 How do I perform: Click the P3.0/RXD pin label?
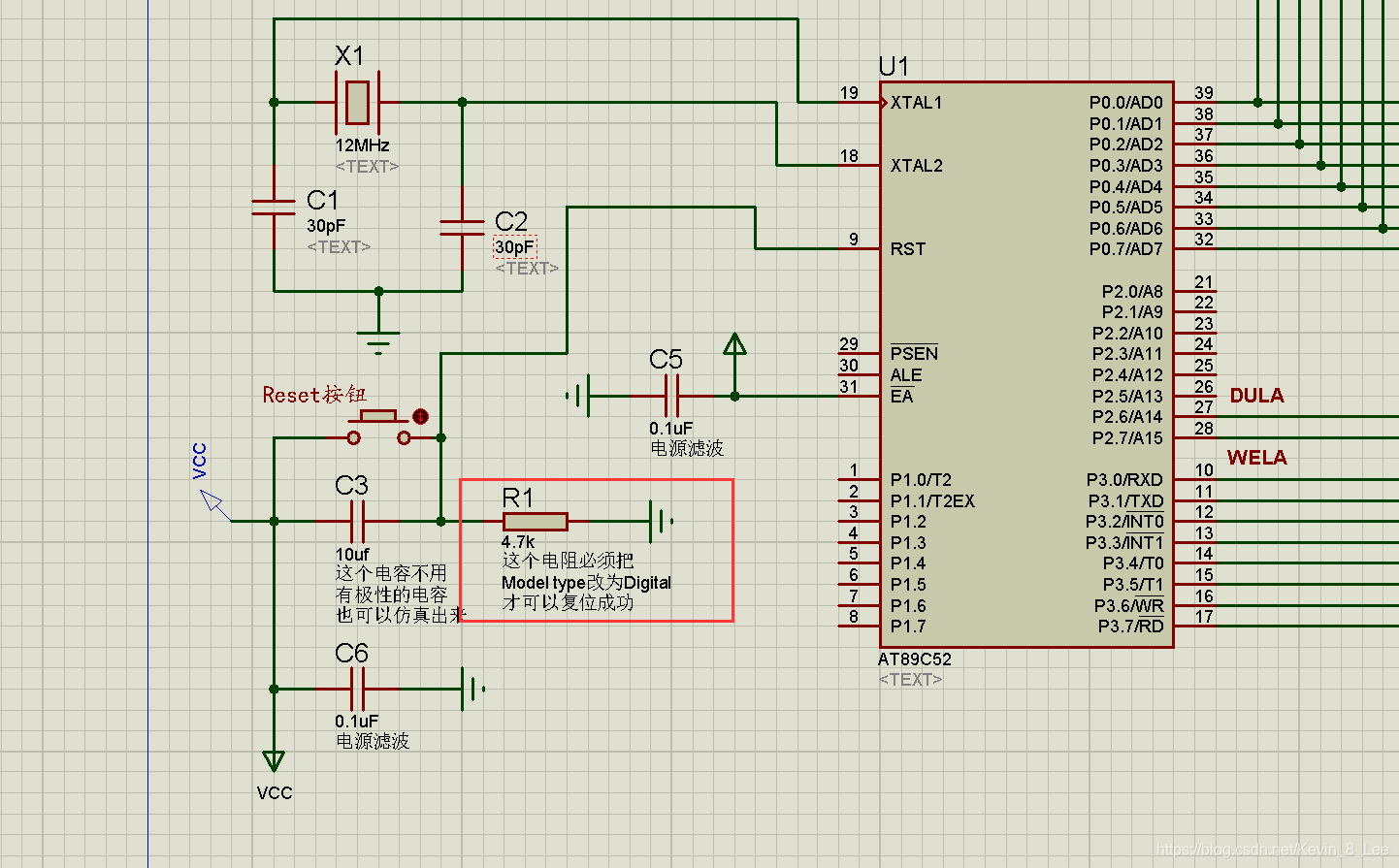click(x=1124, y=480)
